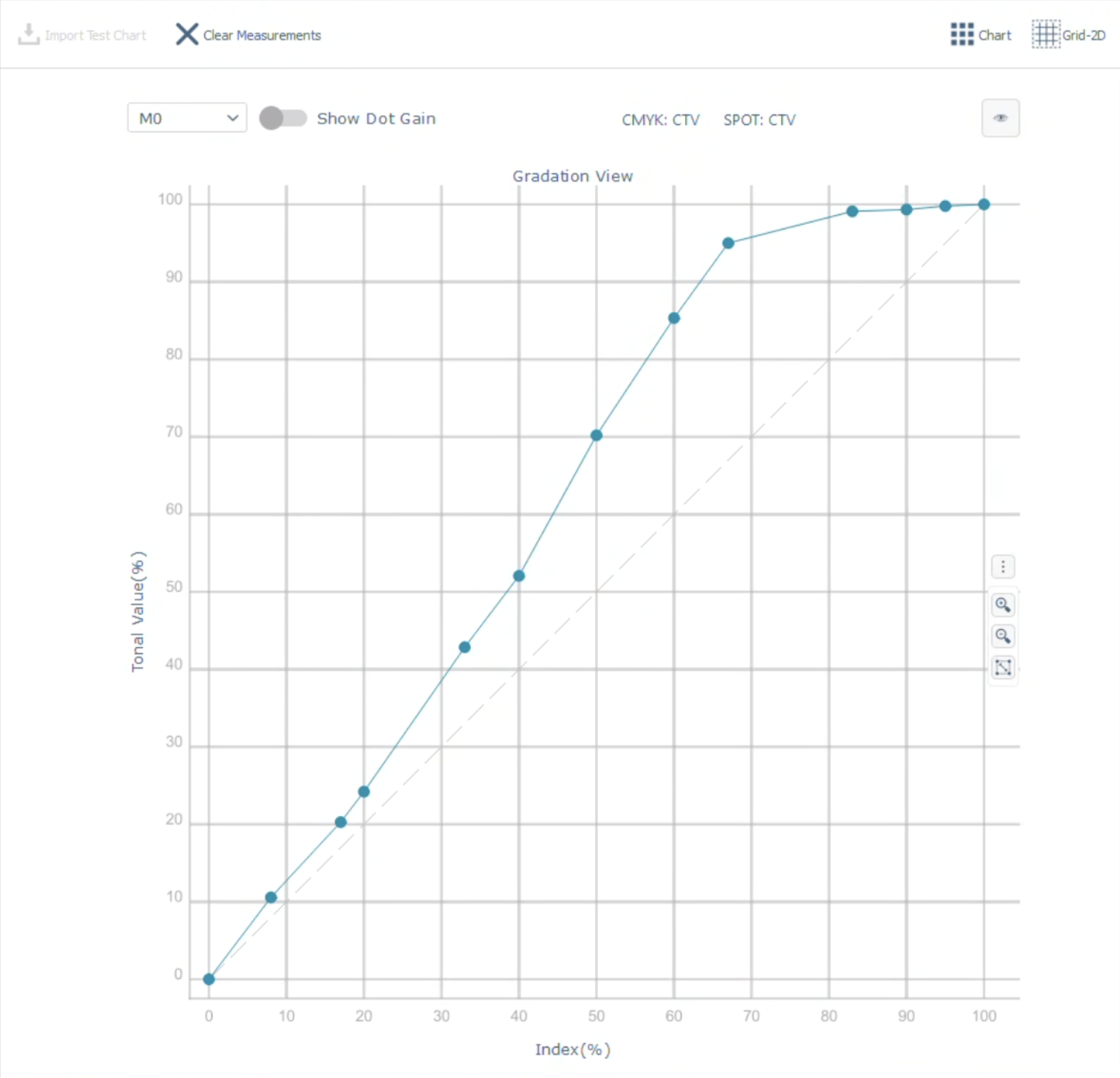Toggle the Show Dot Gain switch
The image size is (1120, 1078).
[x=283, y=118]
